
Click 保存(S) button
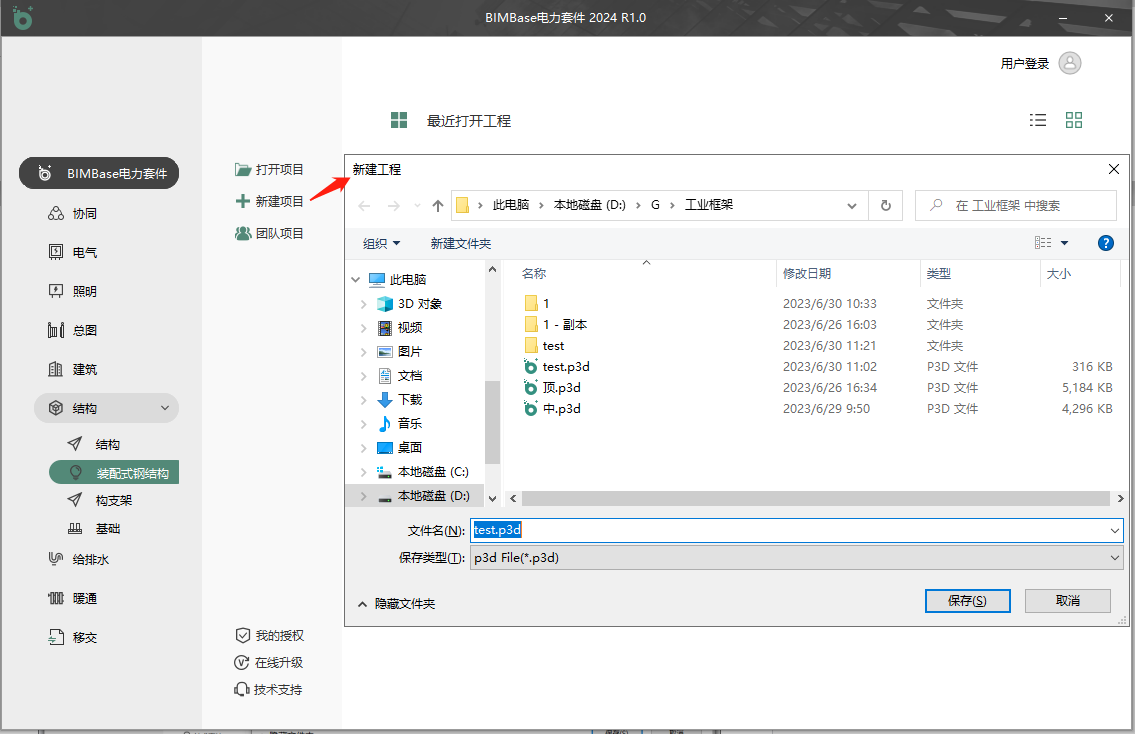tap(967, 601)
